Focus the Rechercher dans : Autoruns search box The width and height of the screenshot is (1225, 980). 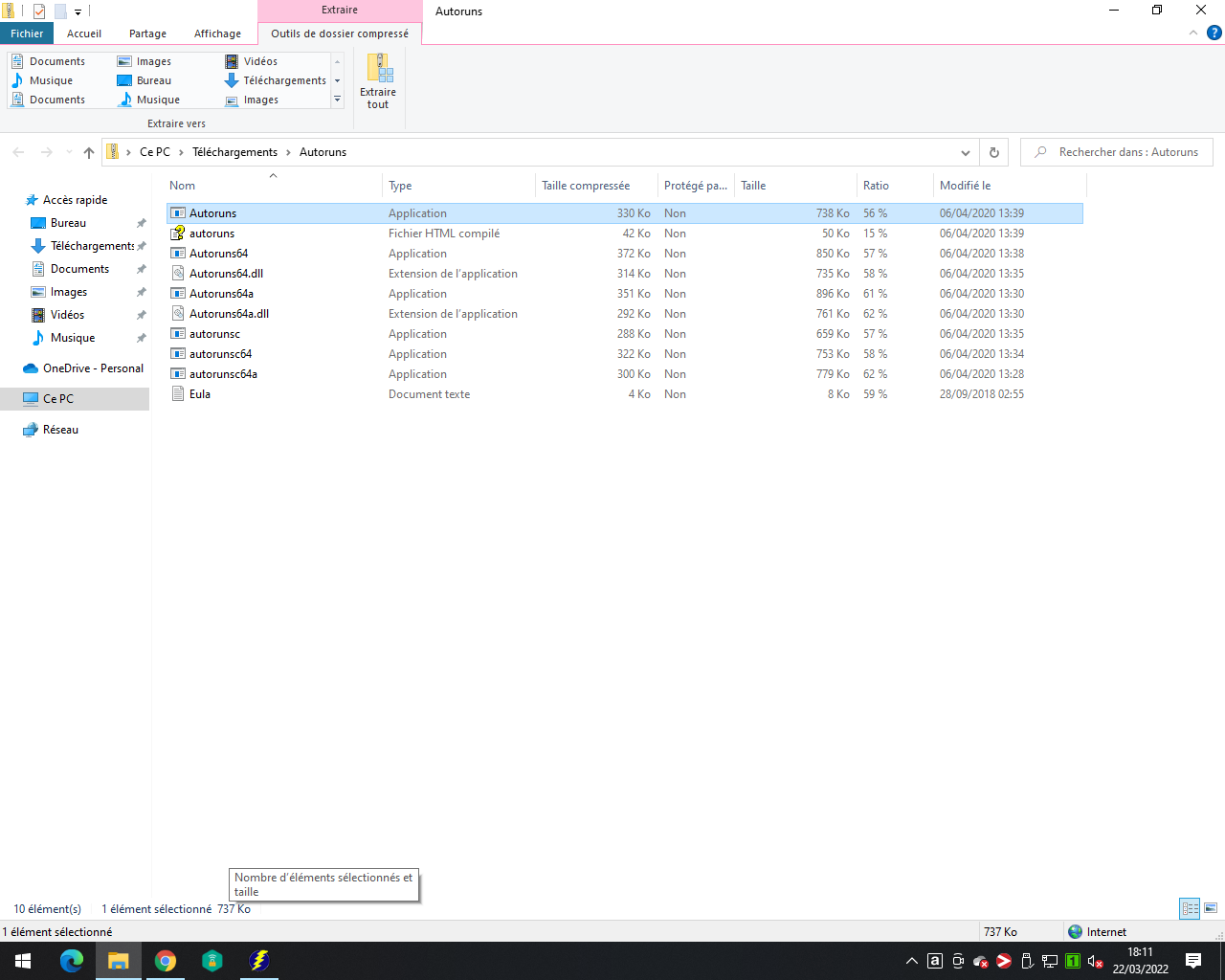click(1116, 152)
